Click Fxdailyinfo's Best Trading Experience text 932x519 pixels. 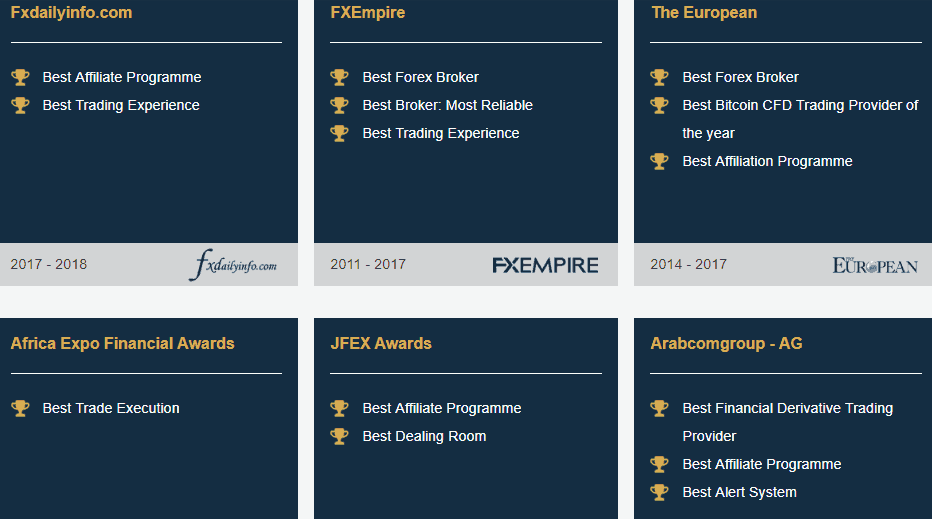click(x=121, y=105)
